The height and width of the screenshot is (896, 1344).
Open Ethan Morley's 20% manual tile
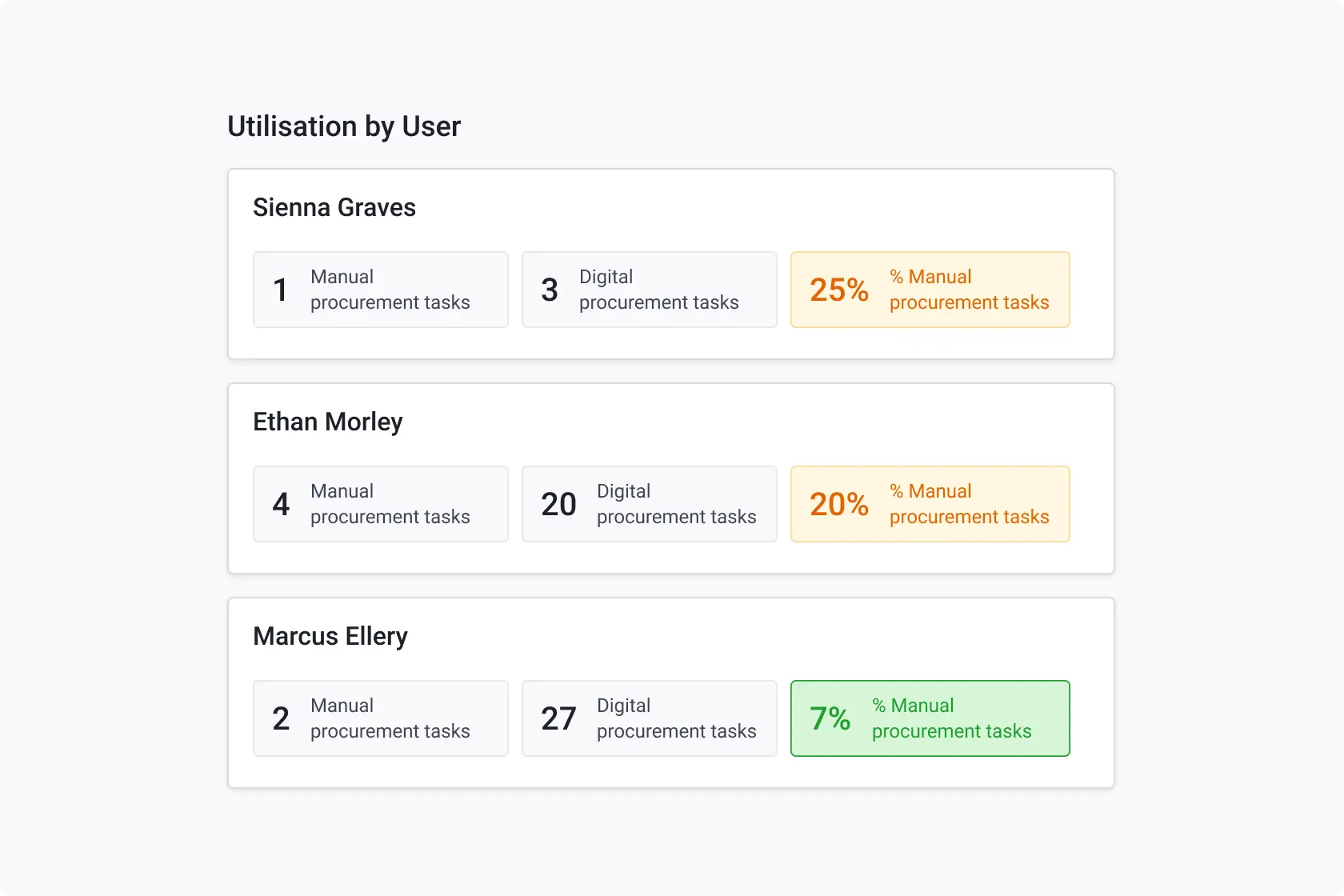point(930,504)
